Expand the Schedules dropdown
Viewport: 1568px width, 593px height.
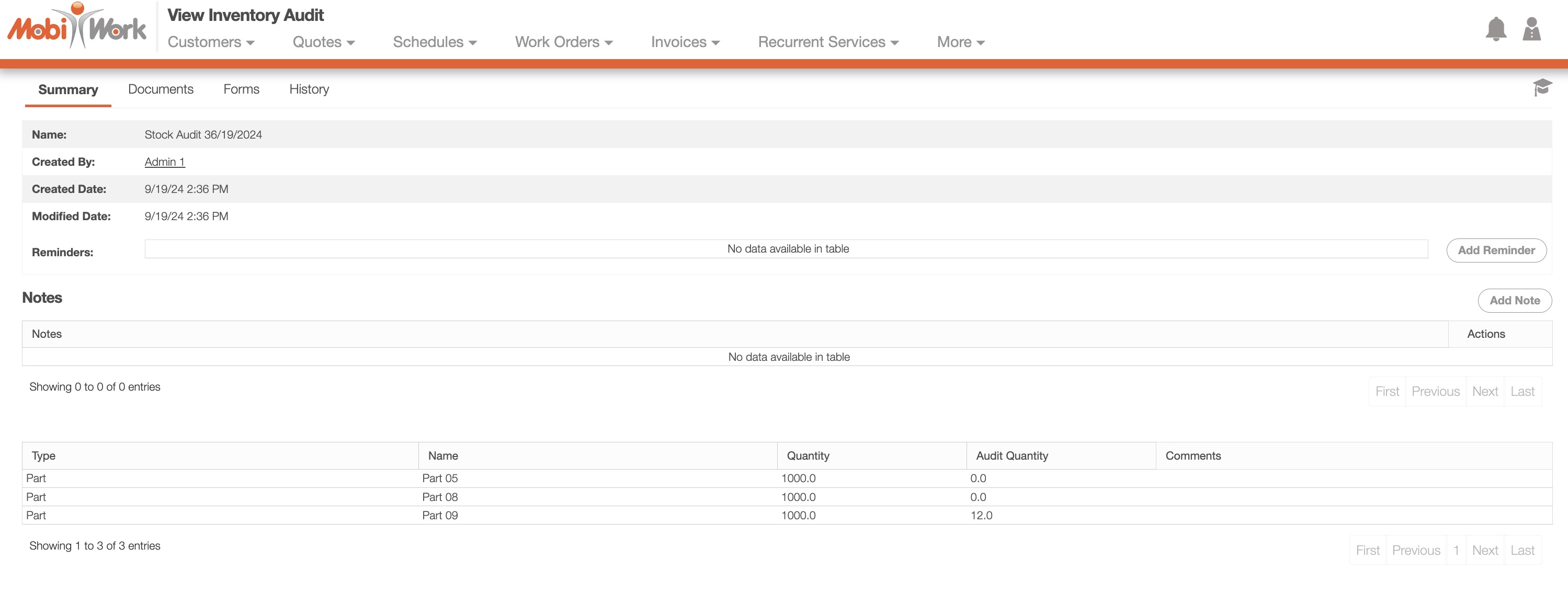pos(435,42)
